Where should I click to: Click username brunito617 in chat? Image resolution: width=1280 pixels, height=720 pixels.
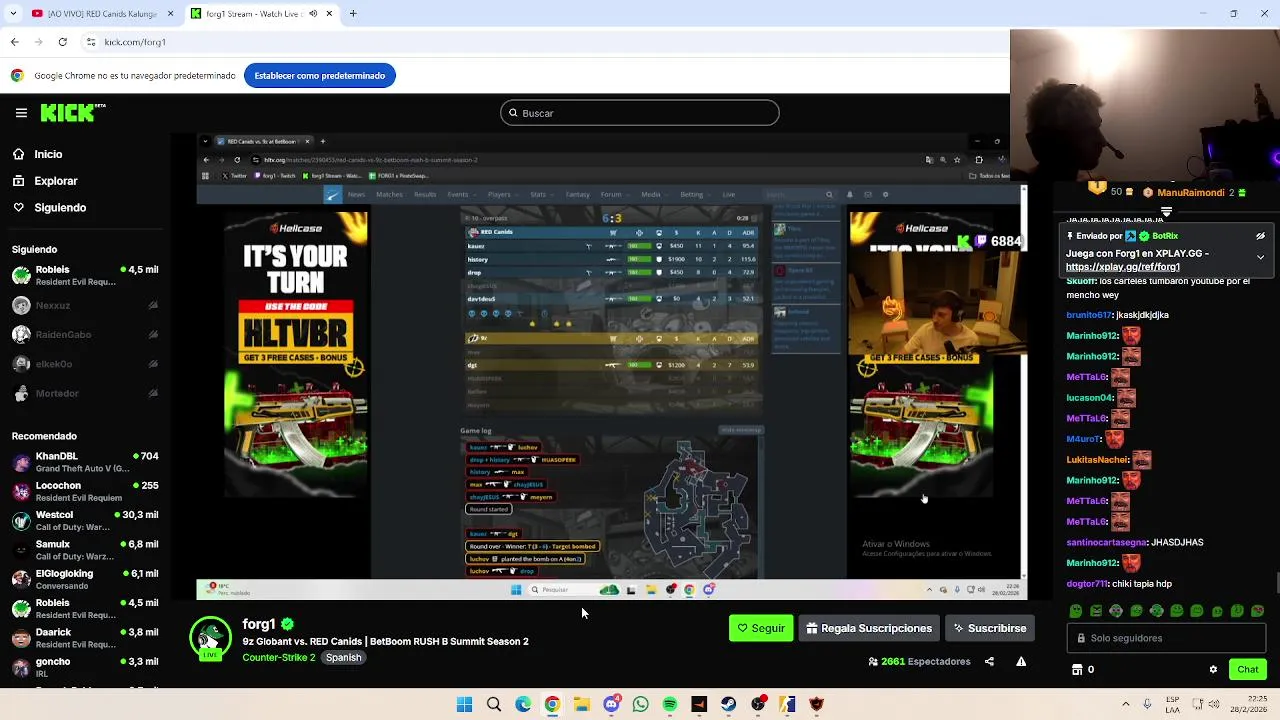(x=1089, y=315)
